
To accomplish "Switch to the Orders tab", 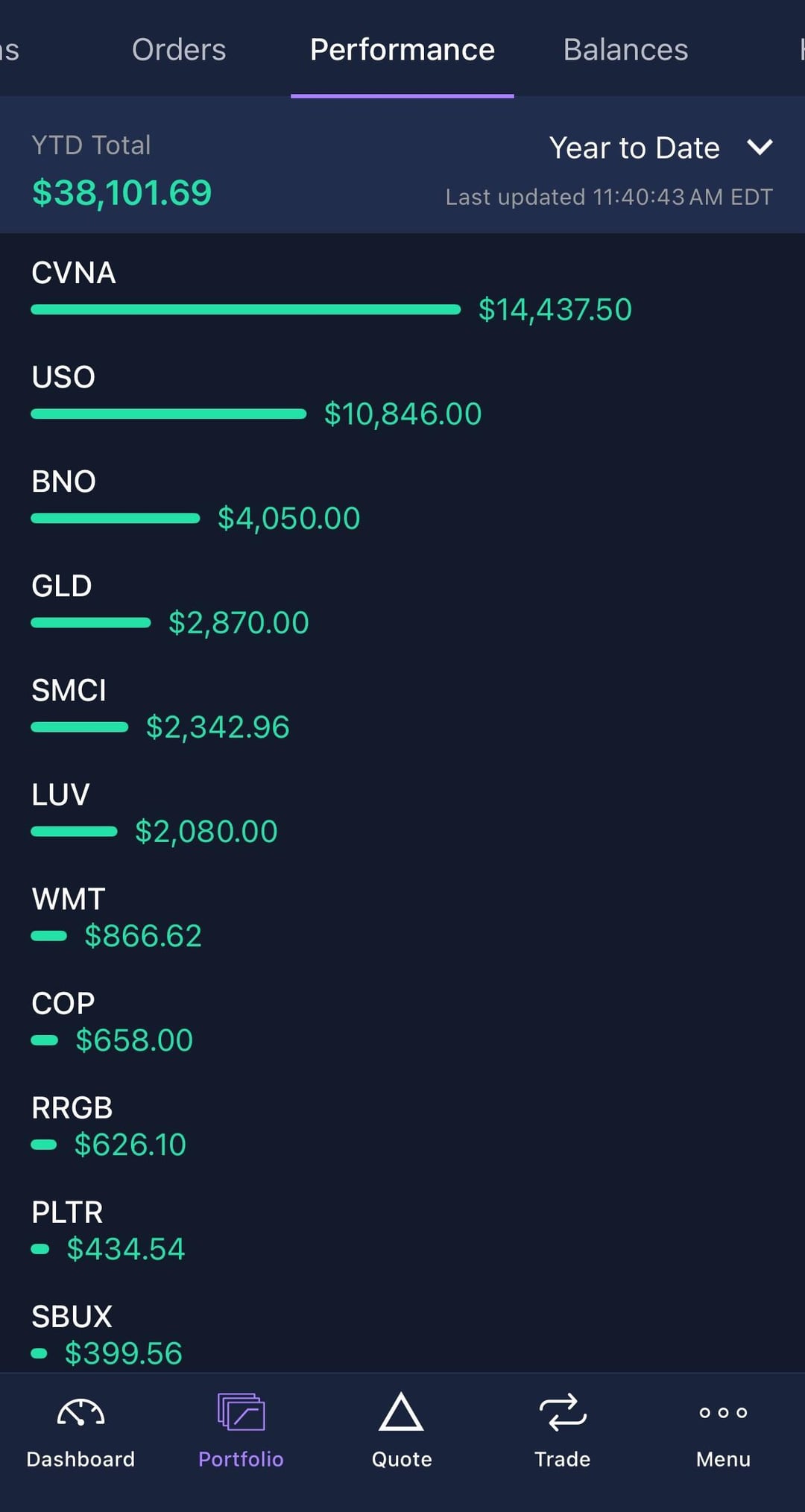I will 179,50.
